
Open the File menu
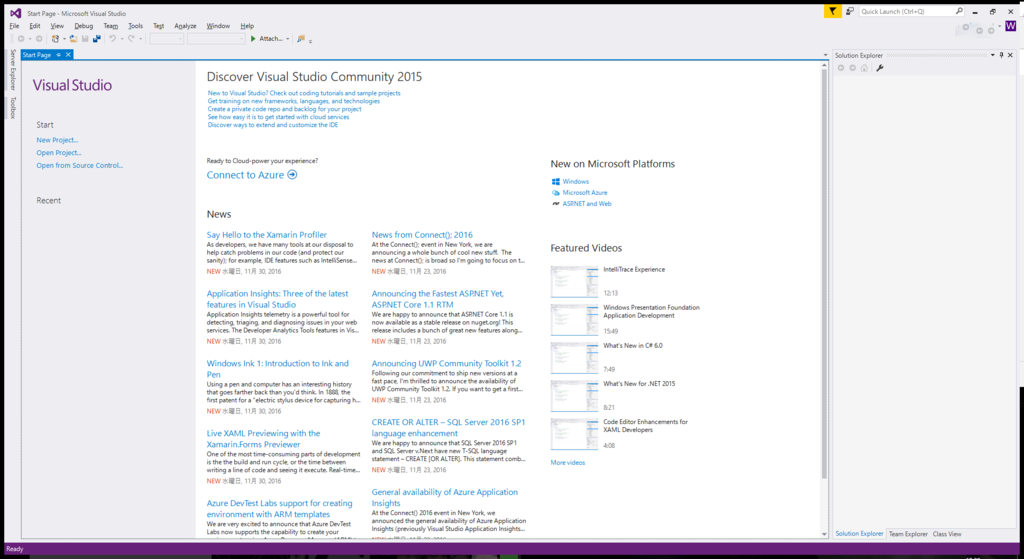tap(14, 26)
